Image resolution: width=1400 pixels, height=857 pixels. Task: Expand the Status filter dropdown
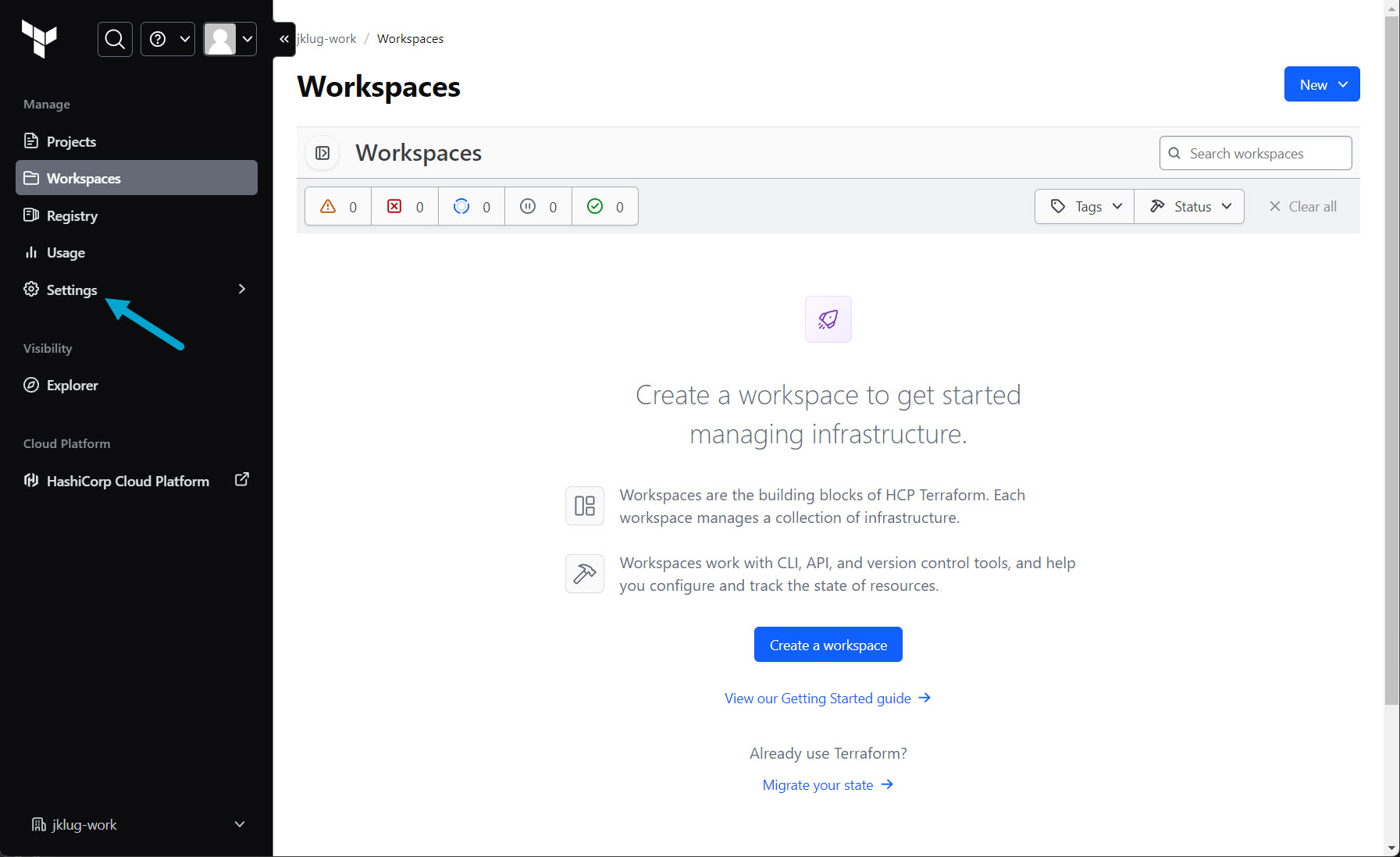pos(1190,207)
